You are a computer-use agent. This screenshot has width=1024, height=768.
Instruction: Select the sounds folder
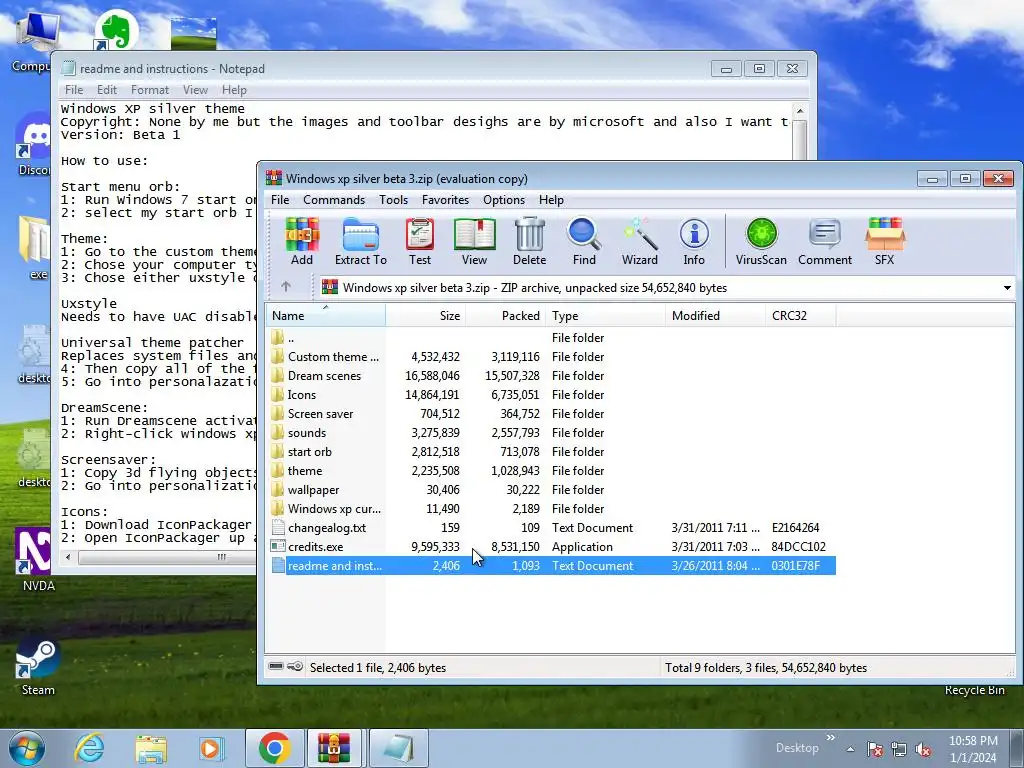pyautogui.click(x=551, y=432)
